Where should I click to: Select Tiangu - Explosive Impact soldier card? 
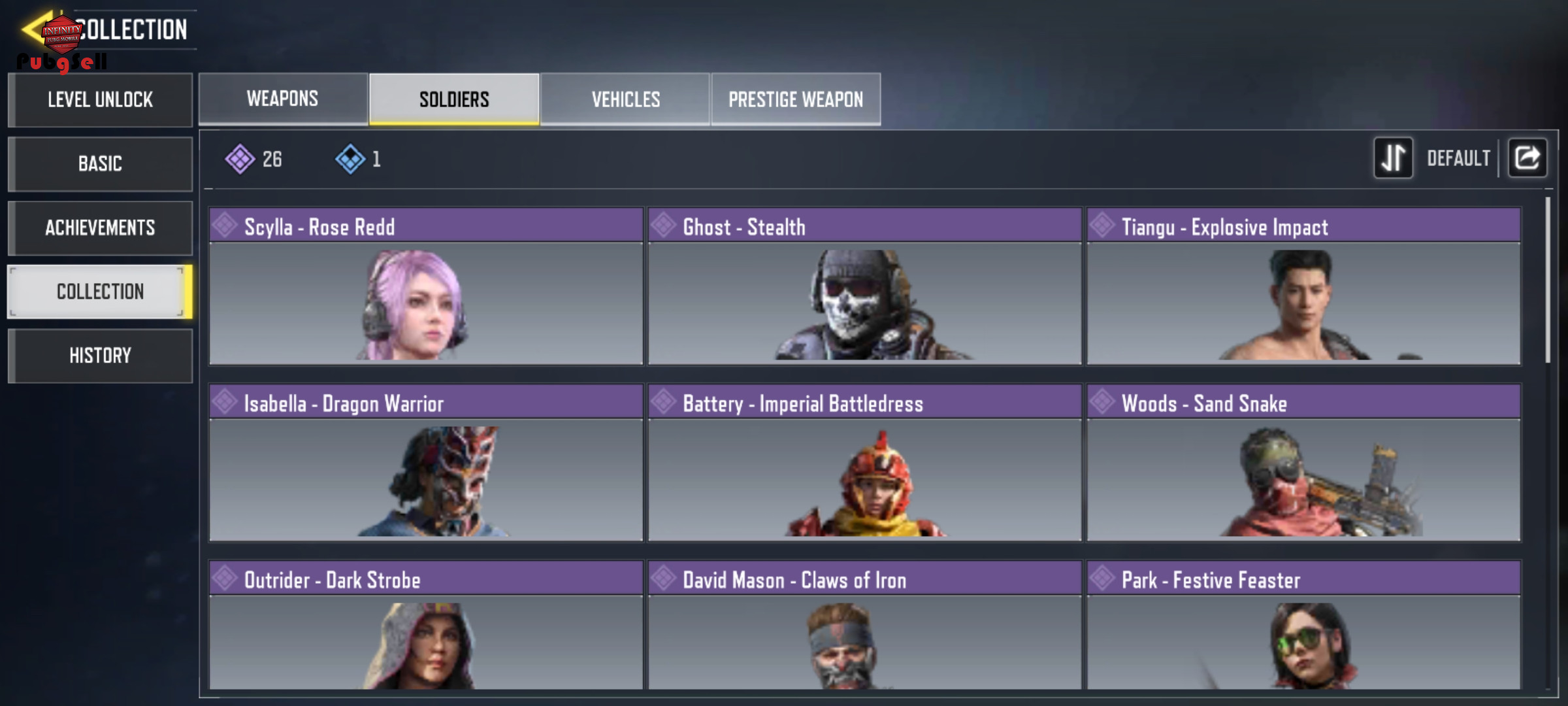(1303, 286)
